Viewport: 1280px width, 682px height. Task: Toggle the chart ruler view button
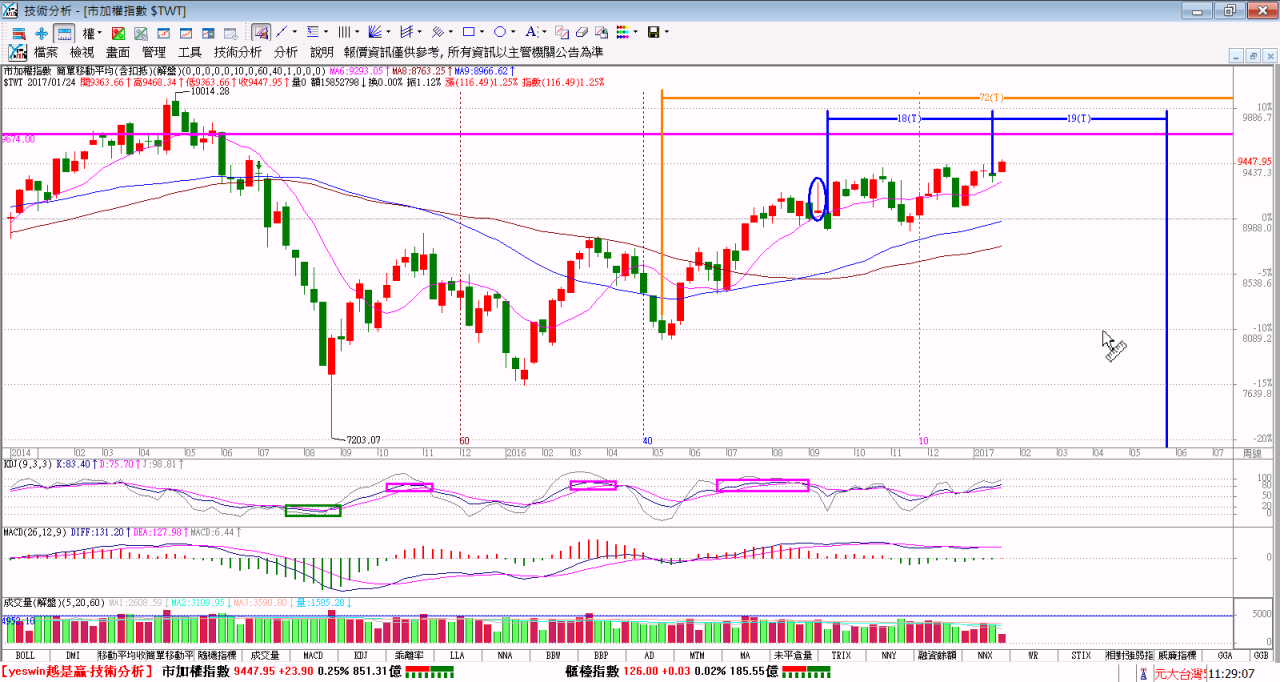pyautogui.click(x=64, y=33)
